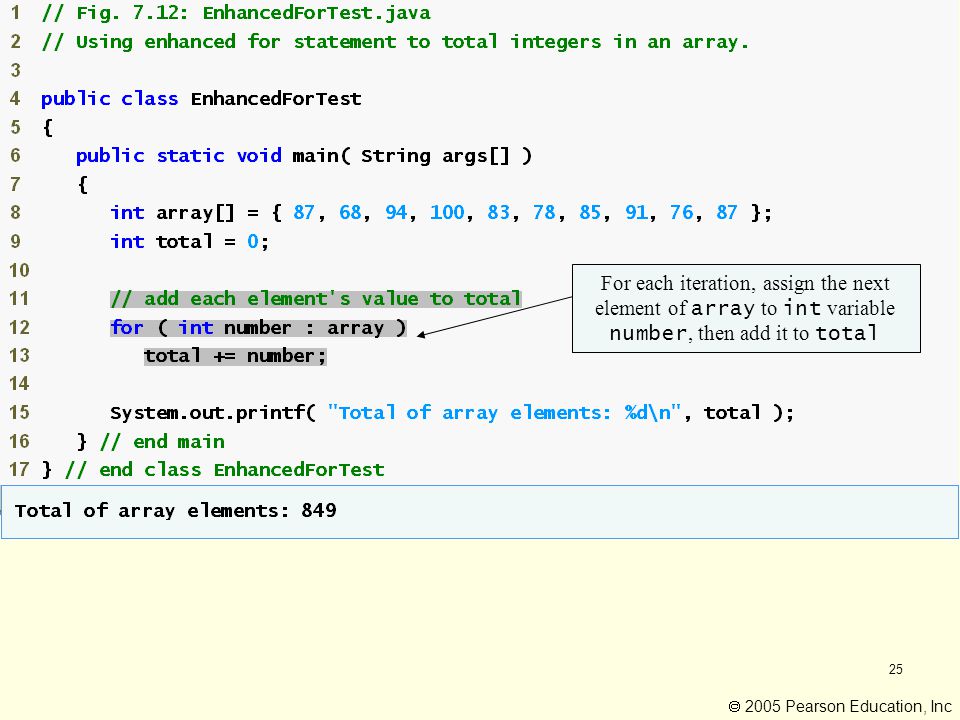Image resolution: width=960 pixels, height=720 pixels.
Task: Select 'public class EnhancedForTest' declaration
Action: (201, 99)
